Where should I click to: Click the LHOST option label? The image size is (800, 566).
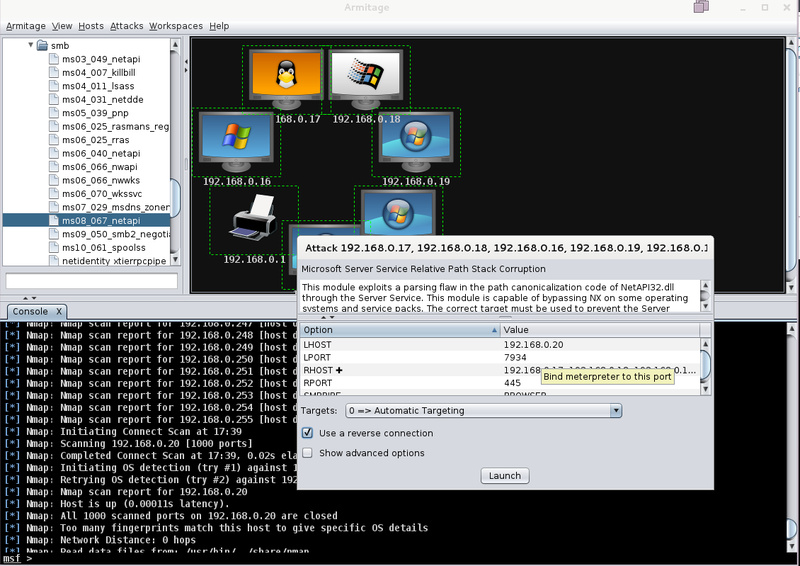pyautogui.click(x=317, y=344)
